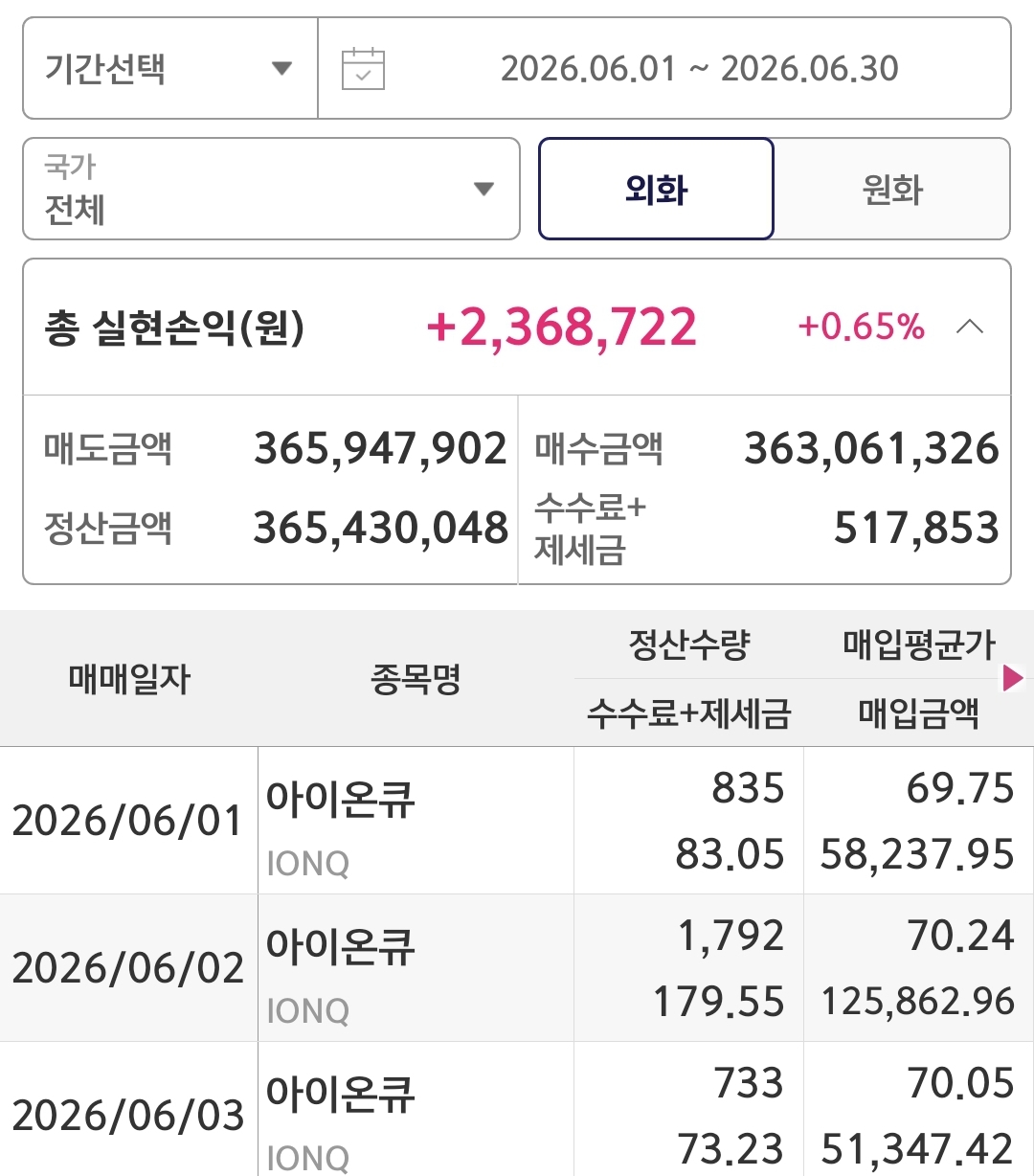This screenshot has height=1176, width=1034.
Task: Open the 2026/06/02 아이온큐 trade row
Action: pyautogui.click(x=517, y=968)
